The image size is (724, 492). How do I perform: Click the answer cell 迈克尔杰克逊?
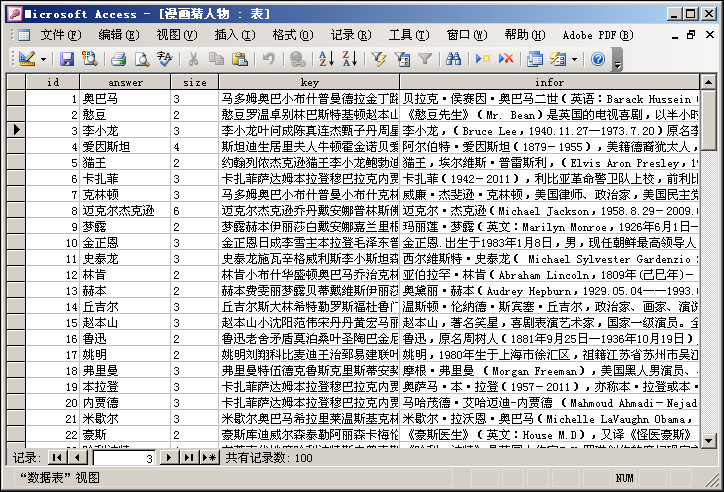pyautogui.click(x=125, y=210)
